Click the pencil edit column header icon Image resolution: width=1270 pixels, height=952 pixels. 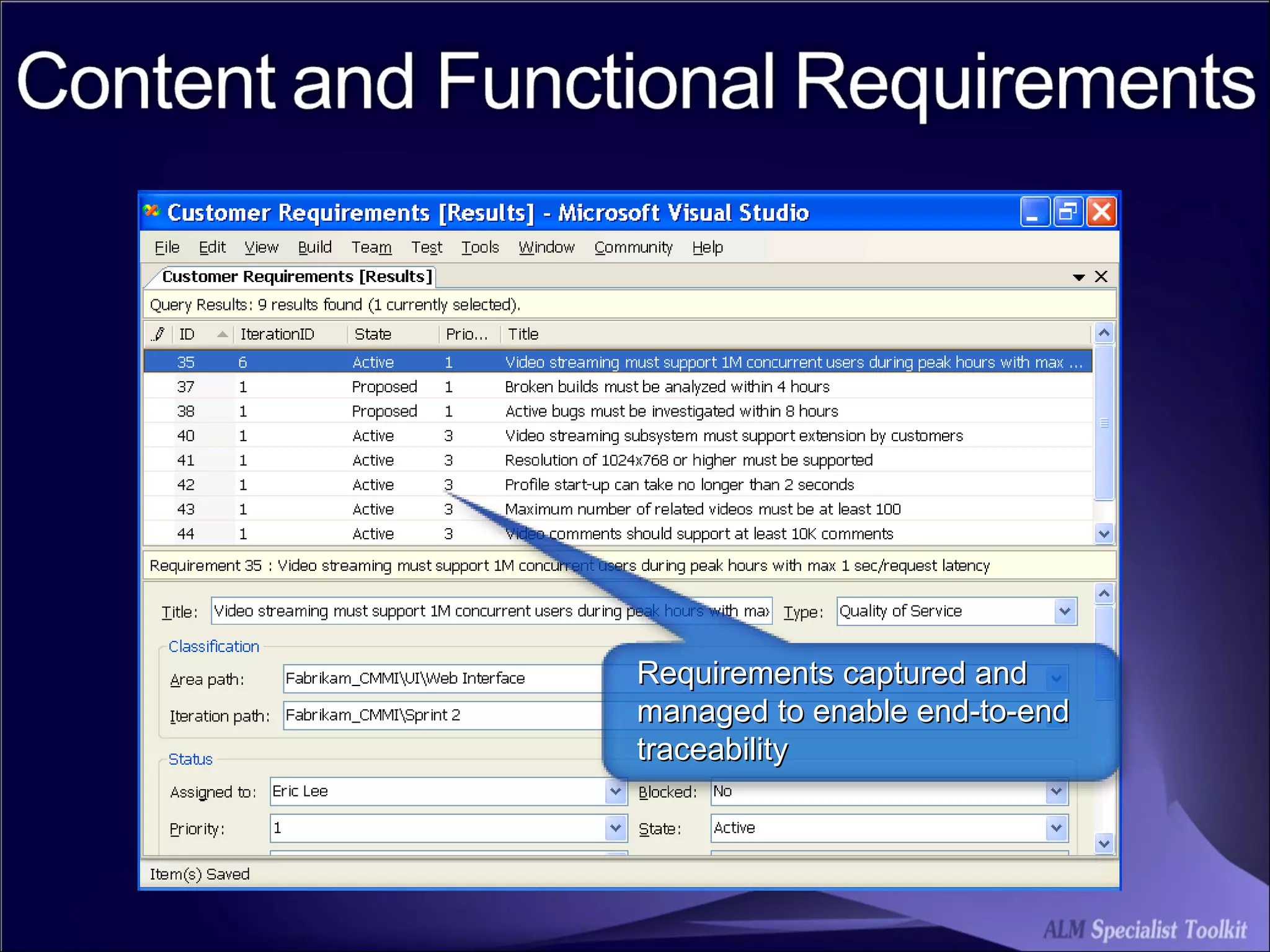coord(158,334)
